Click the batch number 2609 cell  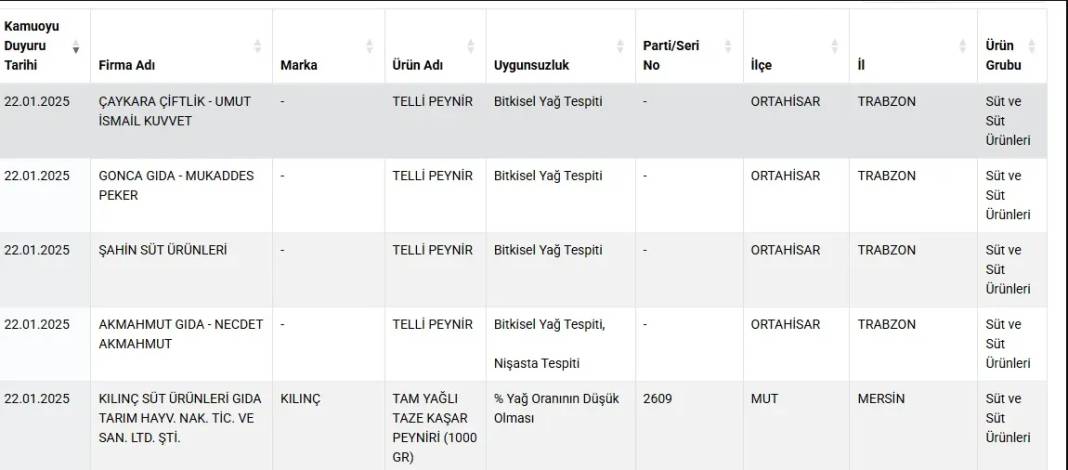click(x=657, y=398)
